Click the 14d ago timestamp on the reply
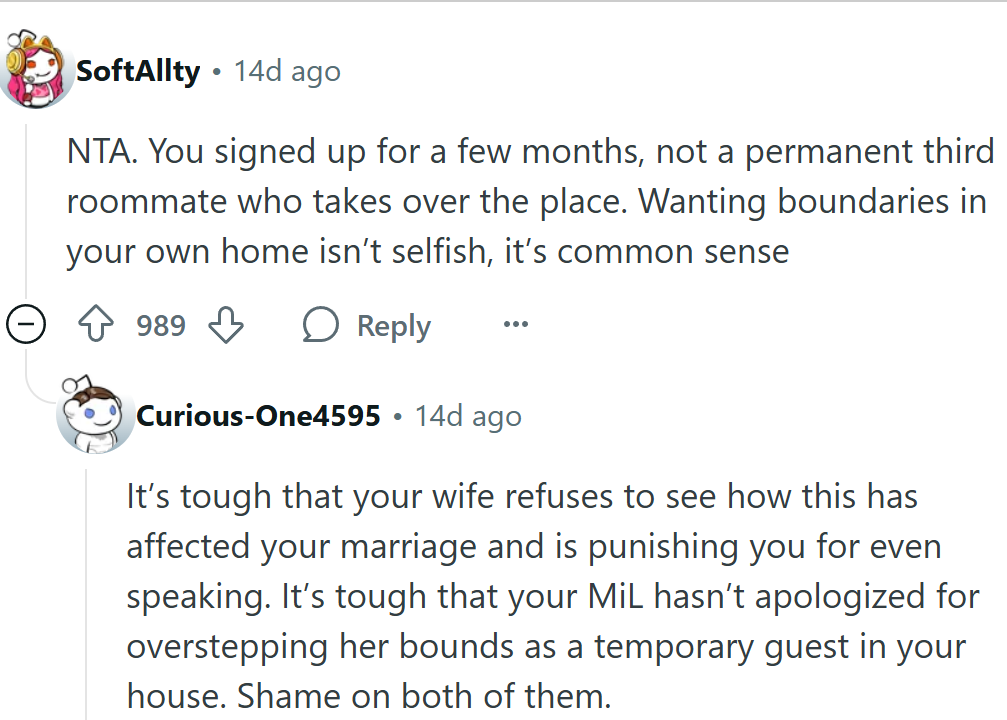This screenshot has height=720, width=1007. click(x=468, y=416)
